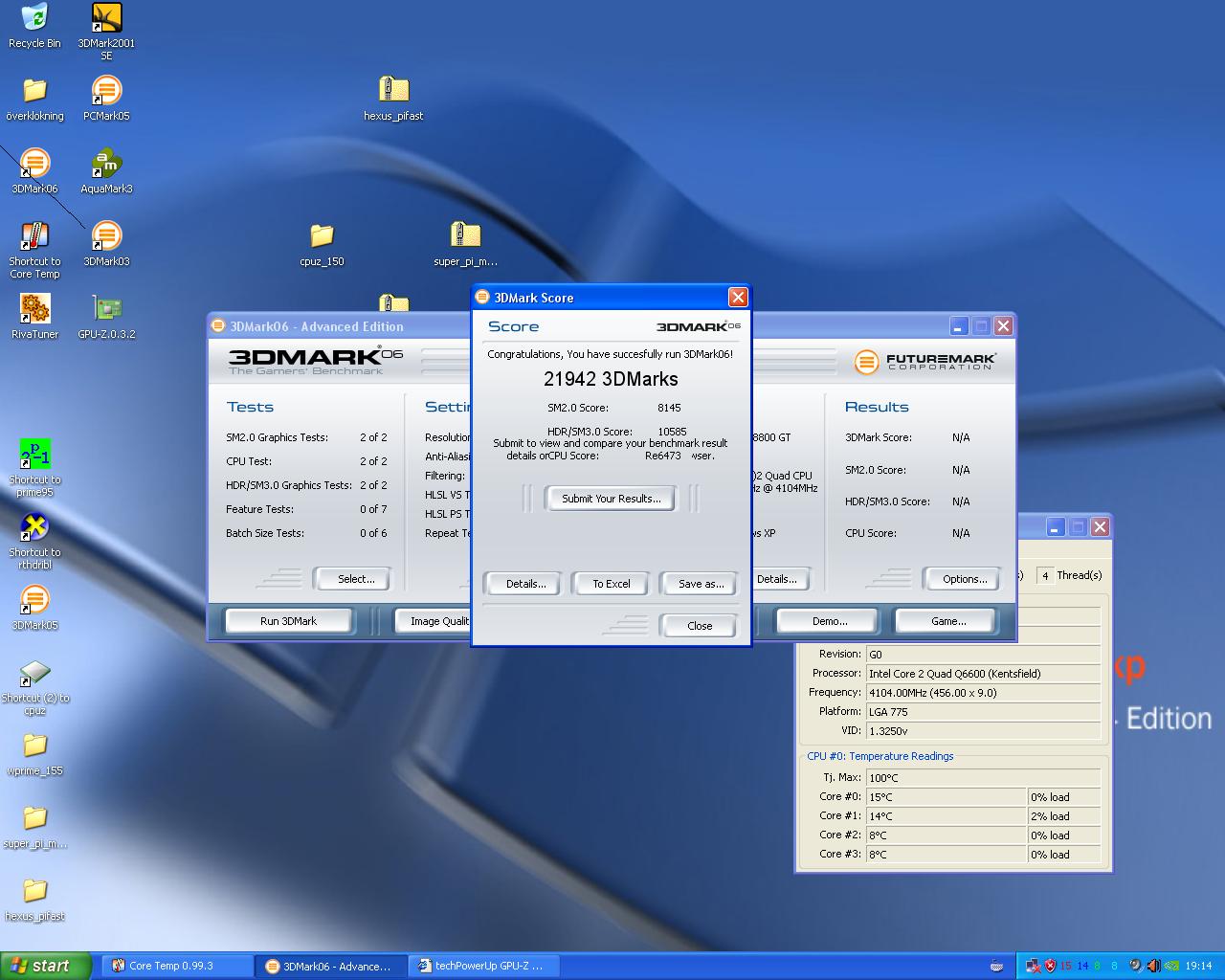Click Submit Your Results button
Screen dimensions: 1225x980
(611, 499)
